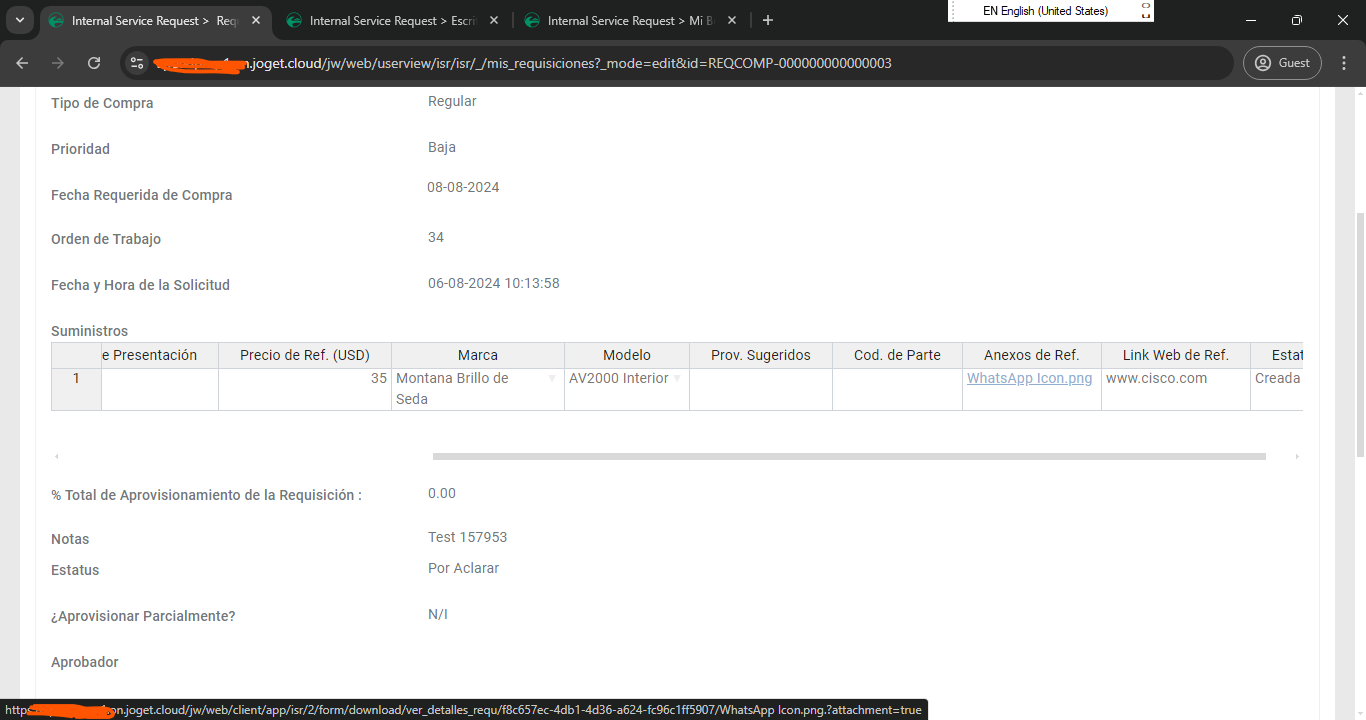The width and height of the screenshot is (1366, 720).
Task: Select row number 1 in Suministros table
Action: [76, 389]
